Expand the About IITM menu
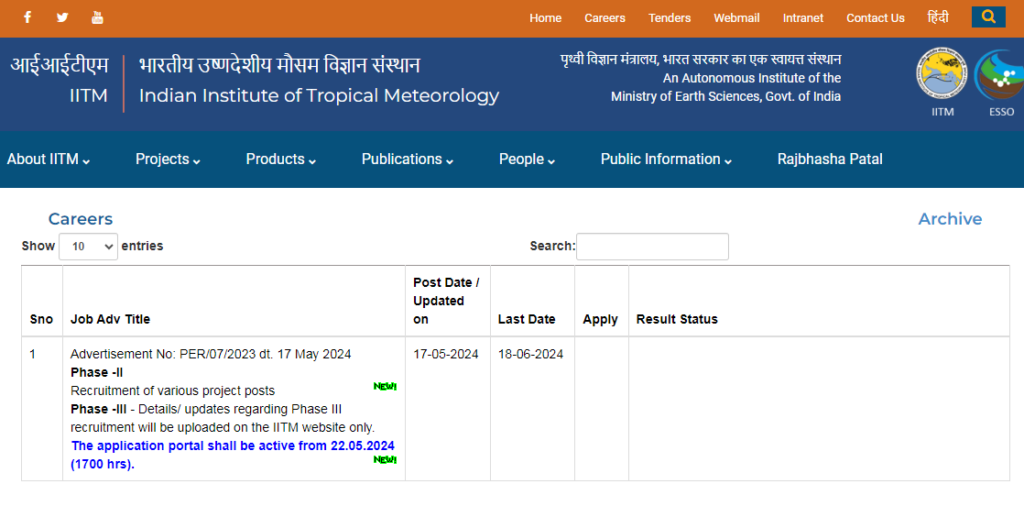Image resolution: width=1024 pixels, height=517 pixels. 48,159
